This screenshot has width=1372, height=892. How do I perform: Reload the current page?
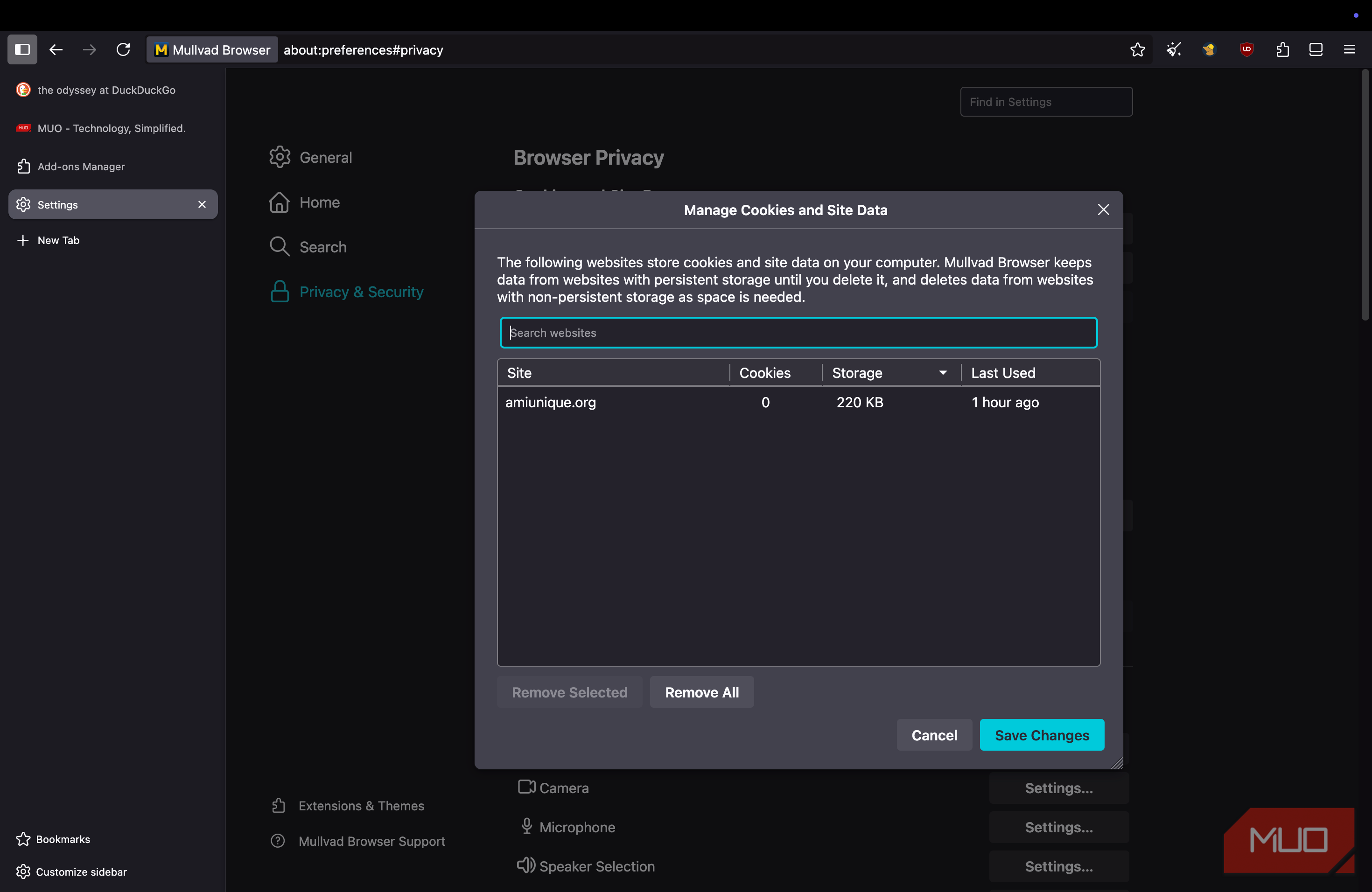pos(123,49)
